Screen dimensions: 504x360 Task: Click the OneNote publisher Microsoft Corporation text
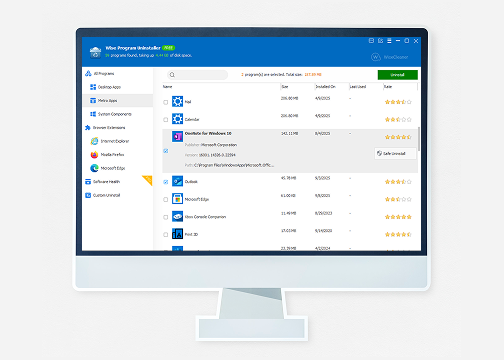219,145
